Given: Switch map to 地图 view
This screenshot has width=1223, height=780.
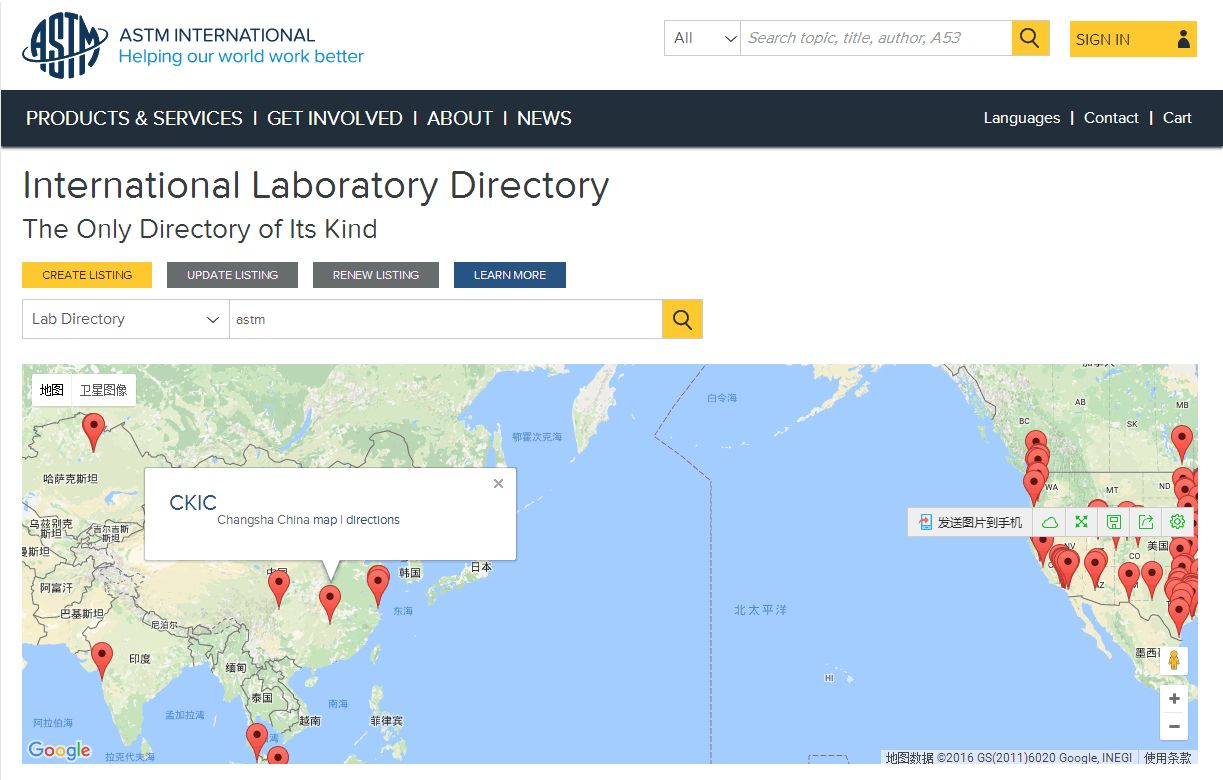Looking at the screenshot, I should tap(52, 390).
